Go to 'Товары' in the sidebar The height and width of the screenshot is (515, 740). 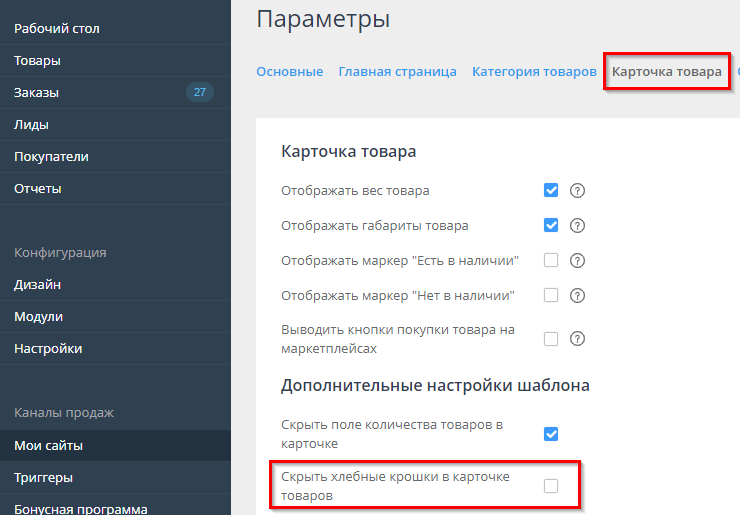click(x=37, y=61)
